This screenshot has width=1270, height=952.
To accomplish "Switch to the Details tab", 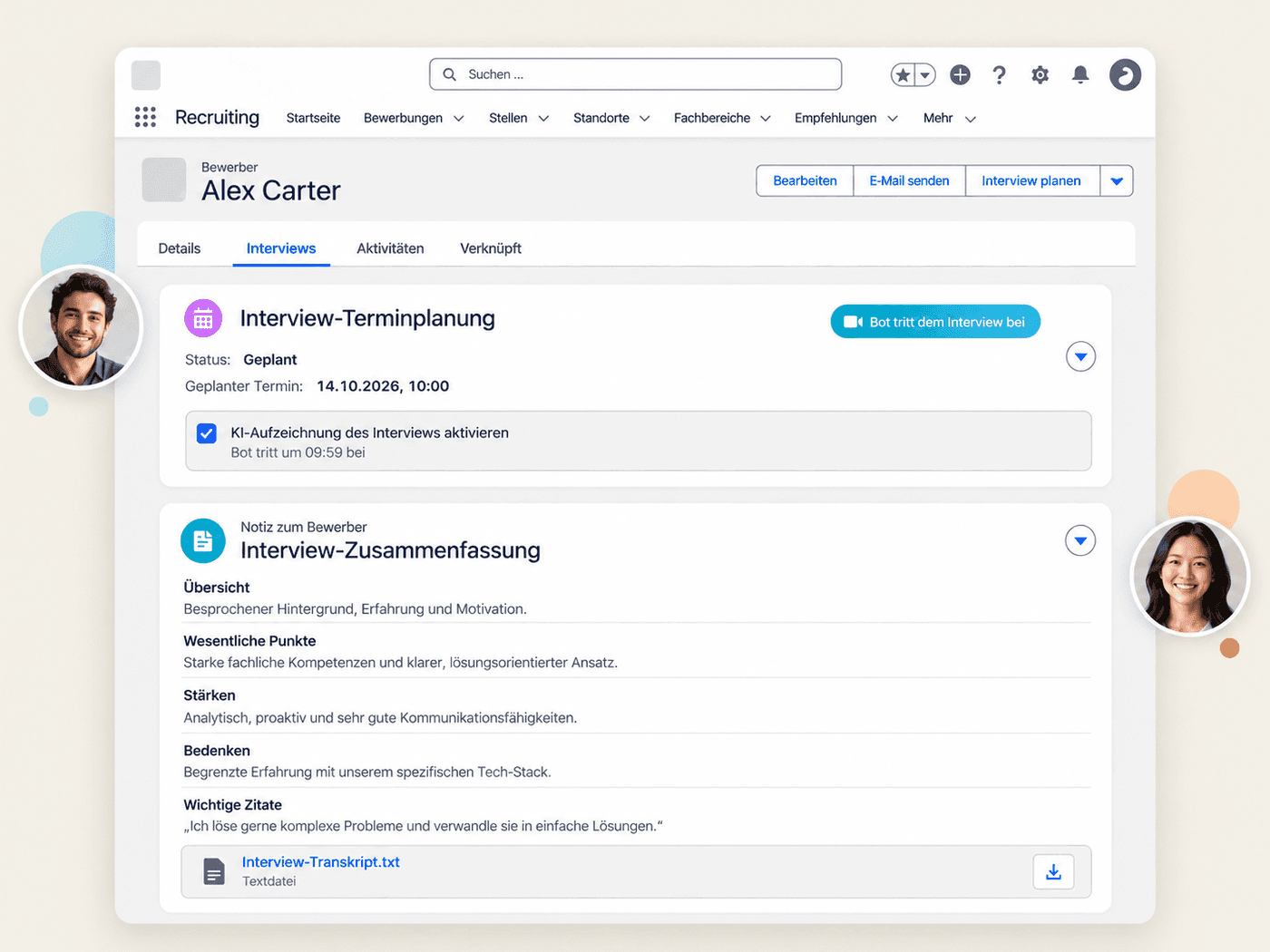I will [x=180, y=248].
